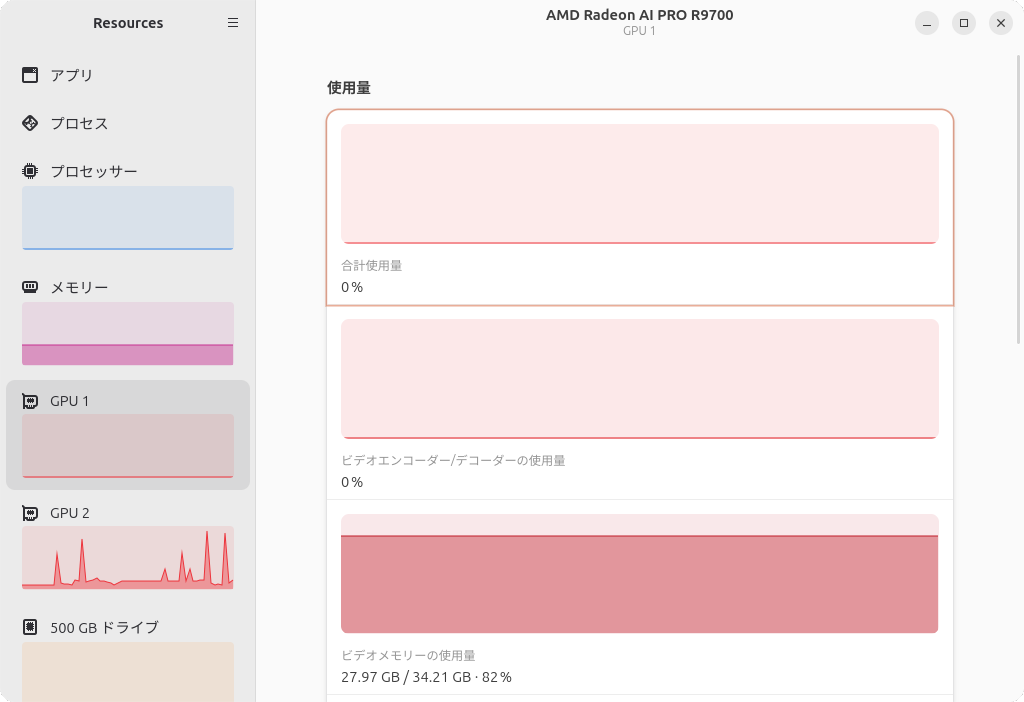
Task: Click the 500 GB ドライブ disk icon
Action: (x=30, y=627)
